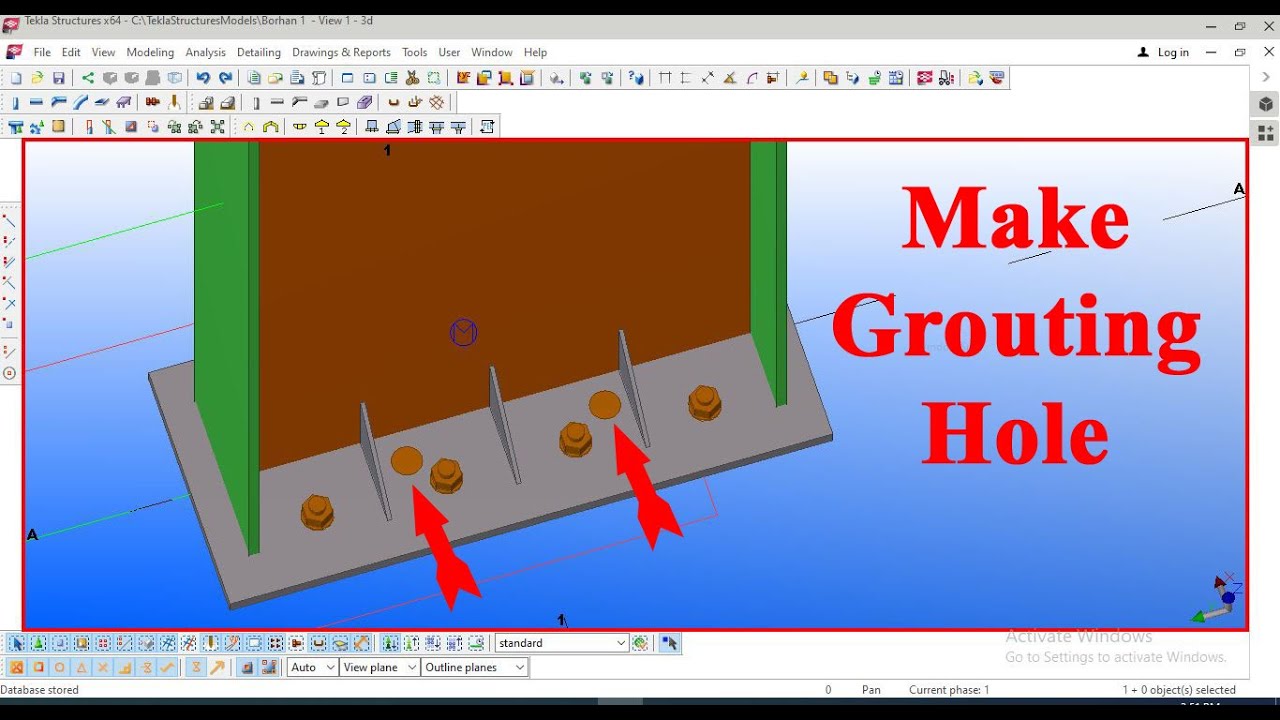The height and width of the screenshot is (720, 1280).
Task: Click the selection filter icon beside standard dropdown
Action: click(640, 643)
